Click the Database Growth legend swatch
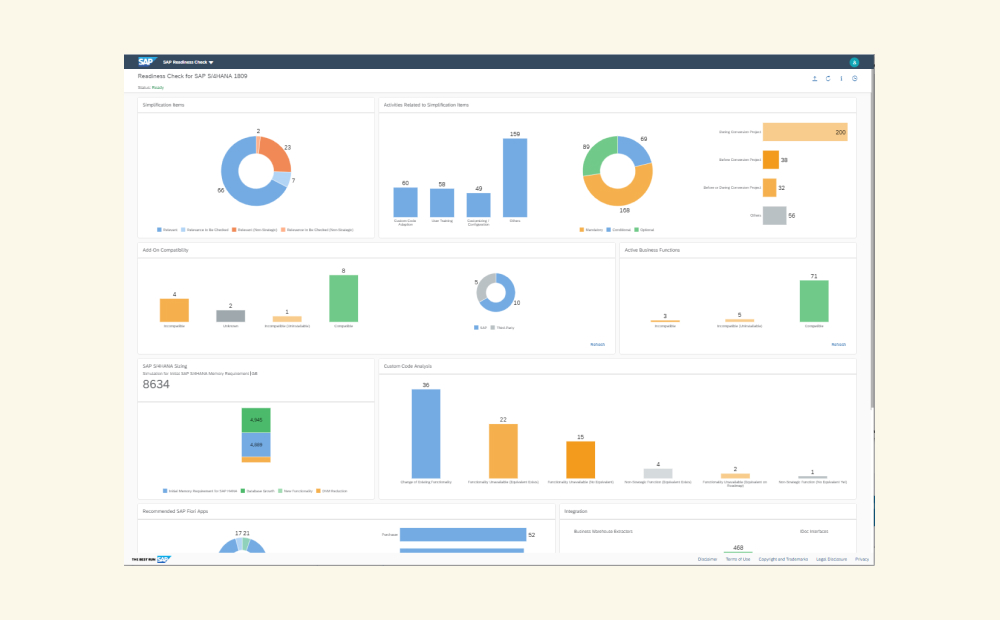This screenshot has height=620, width=1000. (x=242, y=491)
